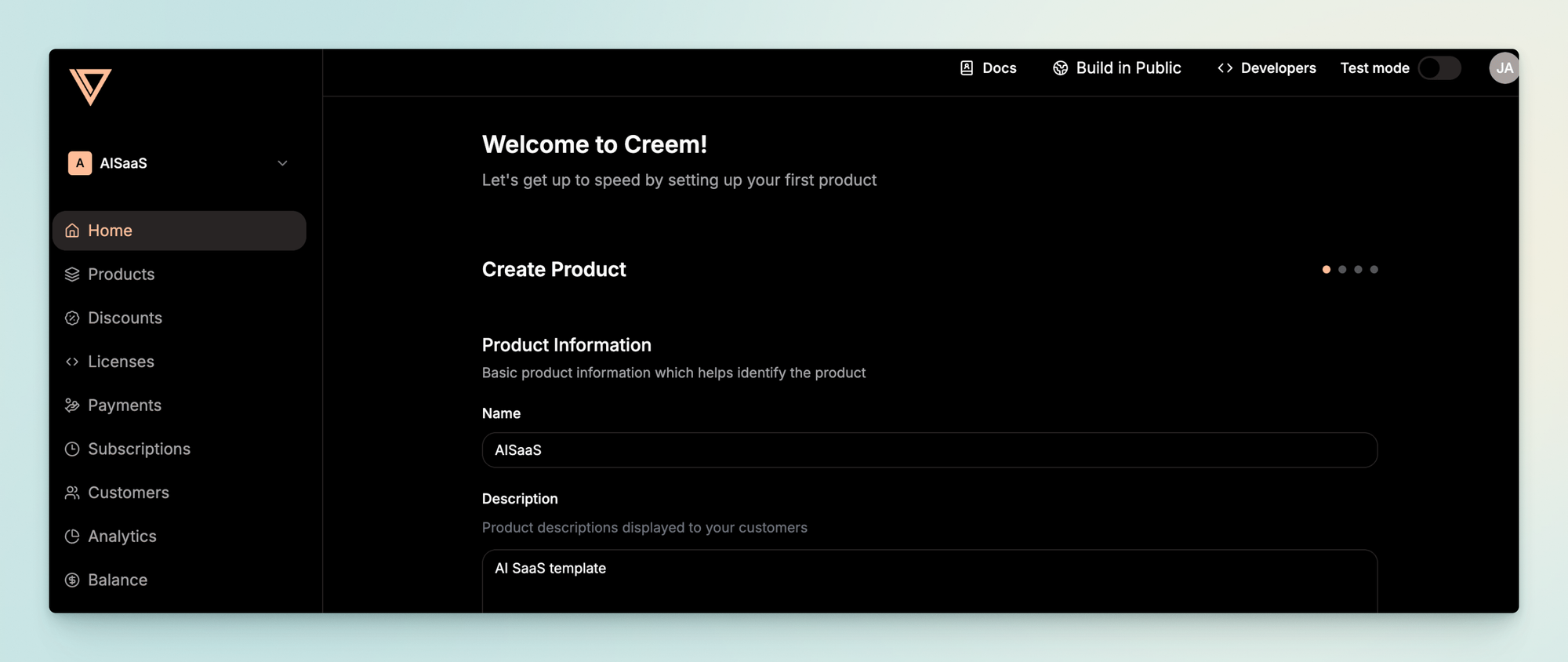The image size is (1568, 662).
Task: Click the Build in Public globe icon
Action: 1060,68
